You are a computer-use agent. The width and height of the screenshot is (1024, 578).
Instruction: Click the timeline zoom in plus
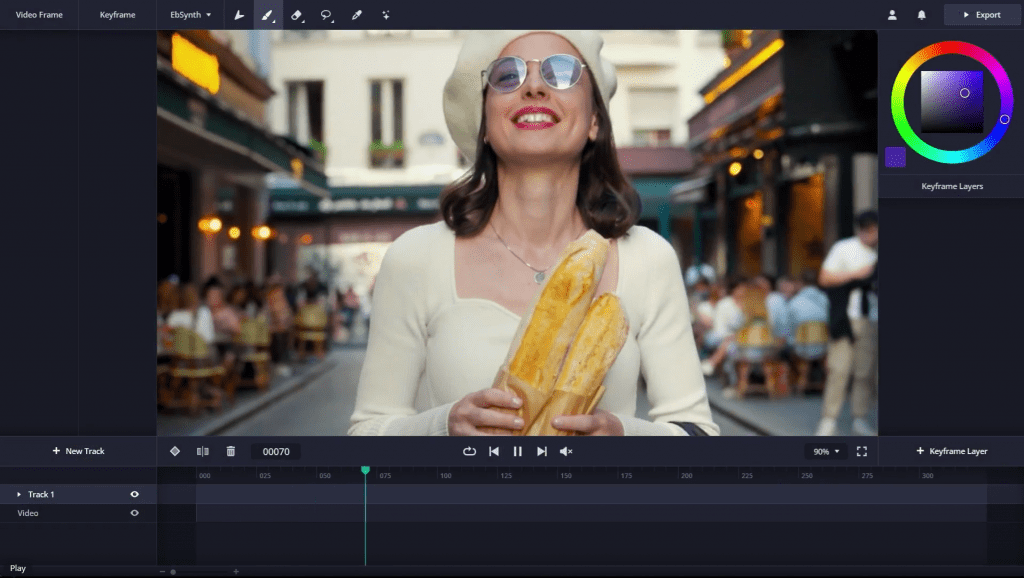coord(236,571)
